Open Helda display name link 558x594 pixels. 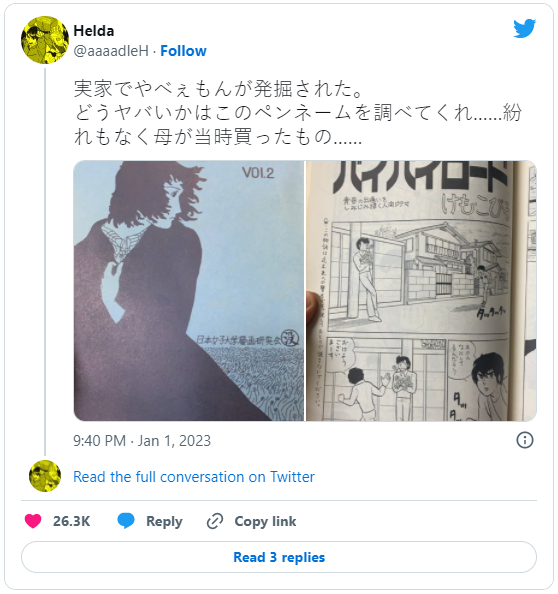94,31
